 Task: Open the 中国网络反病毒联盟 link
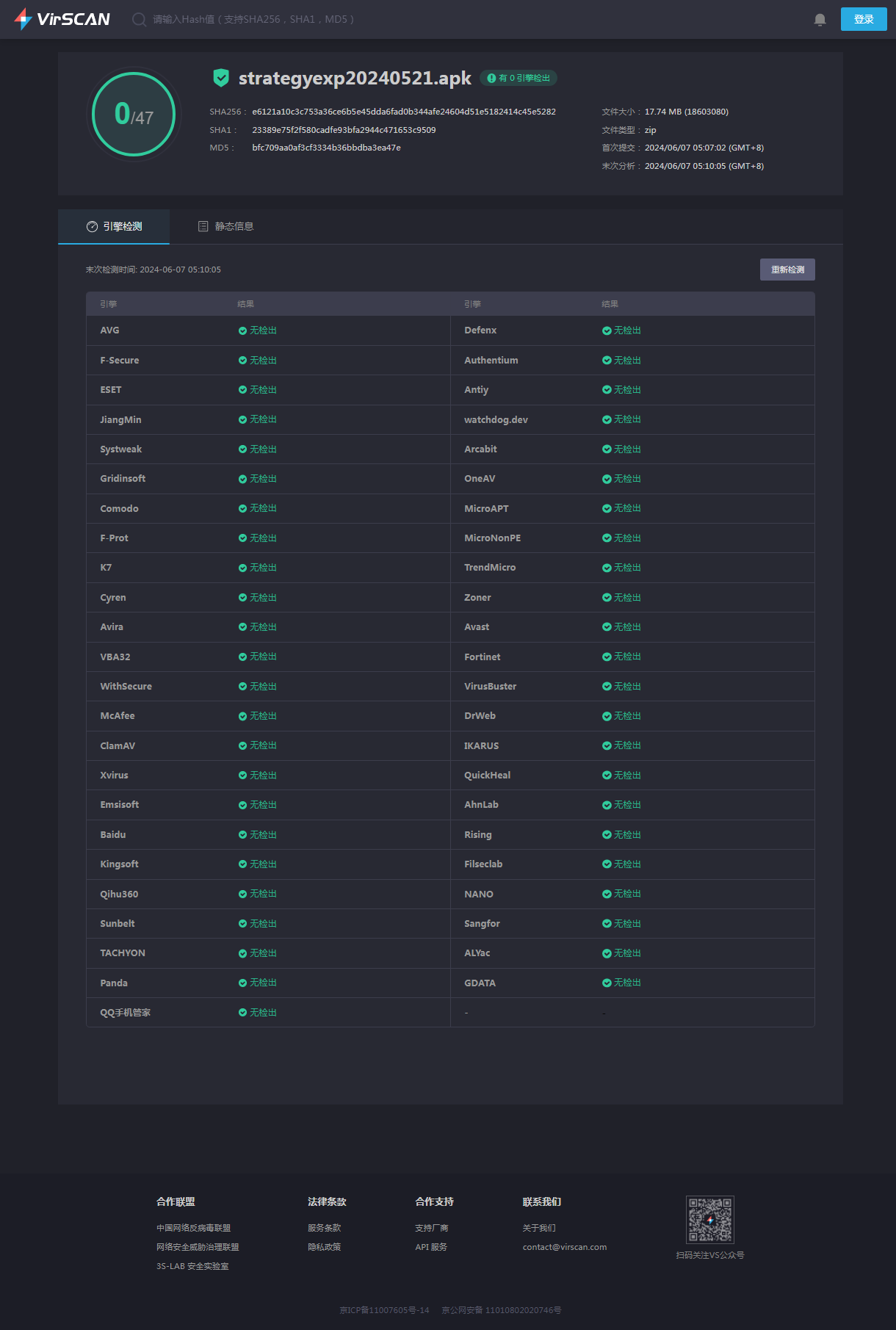click(193, 1228)
